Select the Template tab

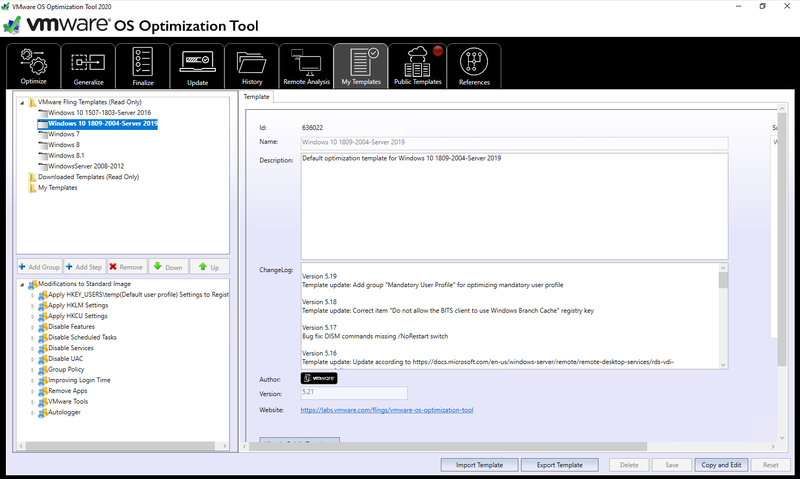pos(257,97)
